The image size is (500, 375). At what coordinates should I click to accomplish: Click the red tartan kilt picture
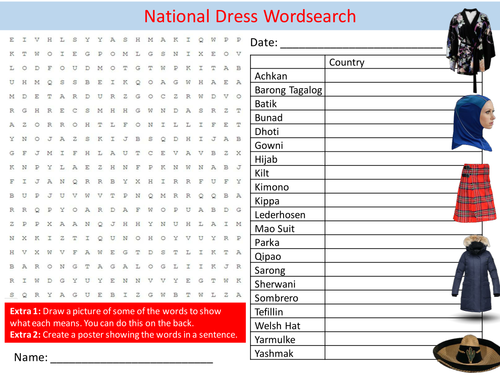[x=475, y=193]
